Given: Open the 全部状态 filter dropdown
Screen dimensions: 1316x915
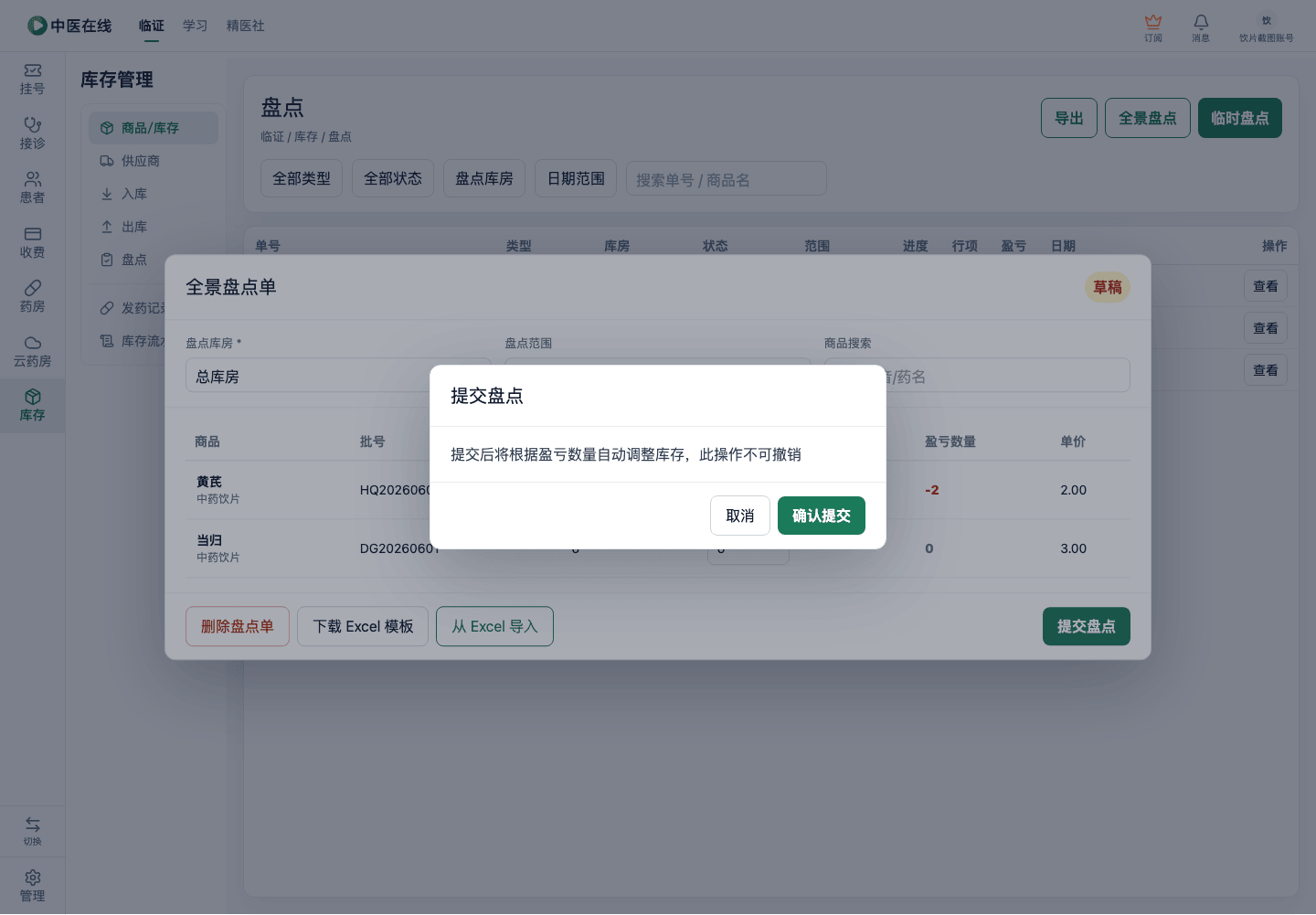Looking at the screenshot, I should pyautogui.click(x=393, y=178).
